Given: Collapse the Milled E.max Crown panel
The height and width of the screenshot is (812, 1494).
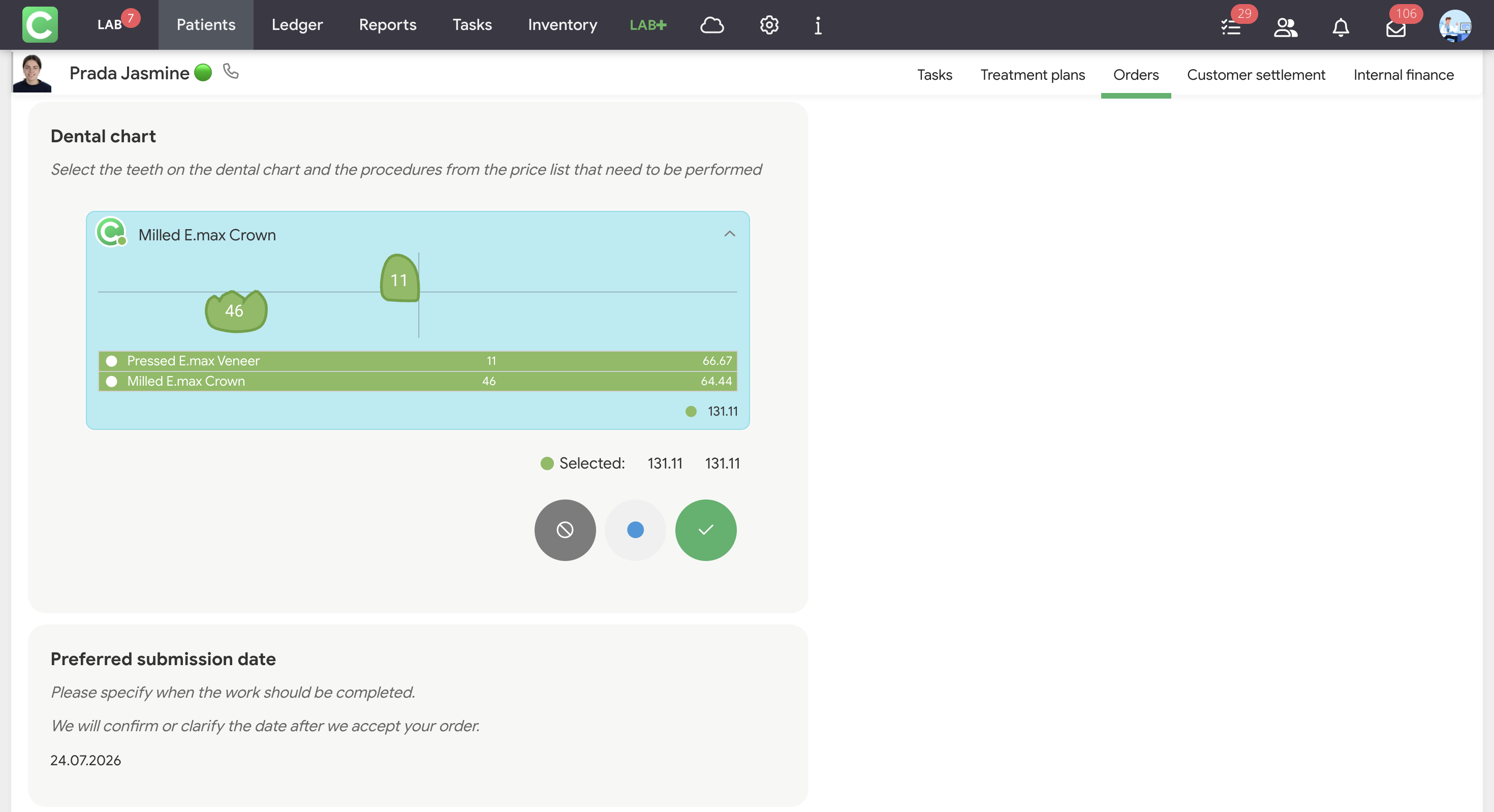Looking at the screenshot, I should (x=730, y=234).
